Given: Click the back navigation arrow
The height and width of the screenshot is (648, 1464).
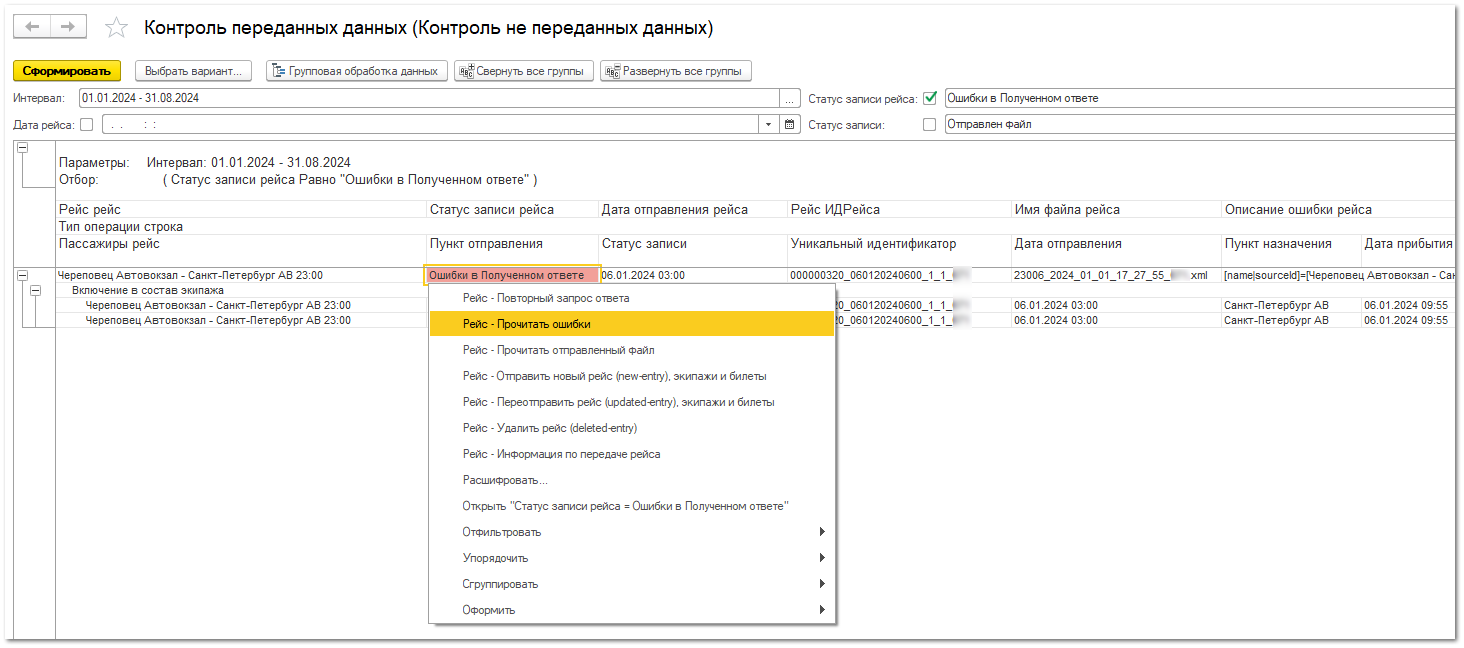Looking at the screenshot, I should pyautogui.click(x=31, y=27).
